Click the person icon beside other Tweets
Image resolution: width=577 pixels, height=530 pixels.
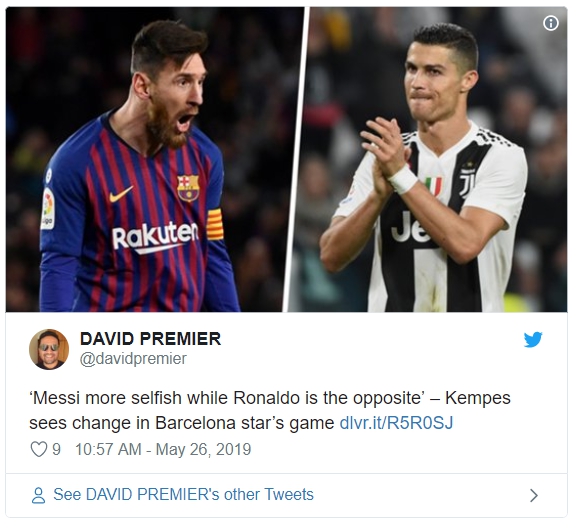(38, 495)
